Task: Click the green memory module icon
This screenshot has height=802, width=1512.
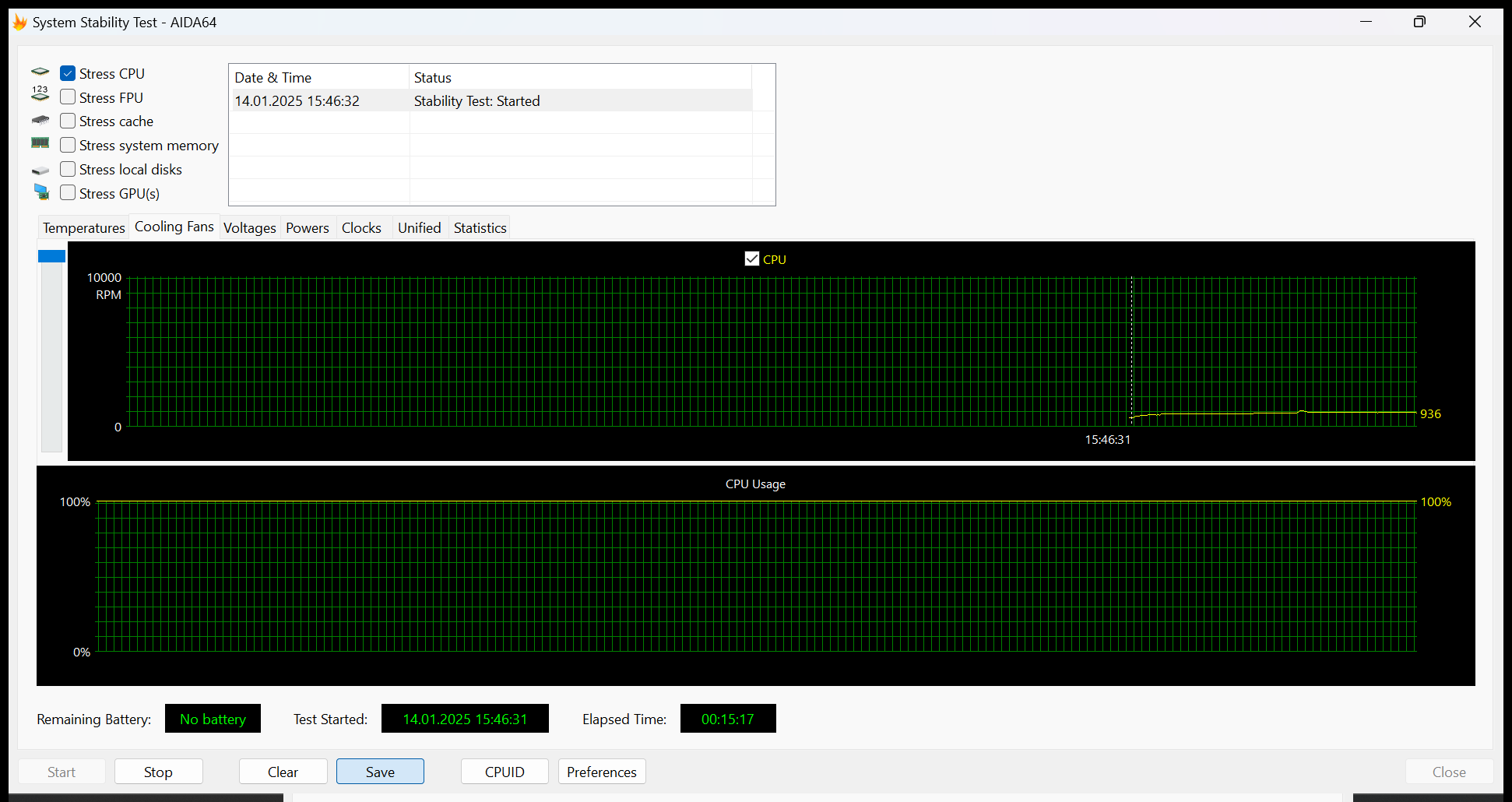Action: coord(40,143)
